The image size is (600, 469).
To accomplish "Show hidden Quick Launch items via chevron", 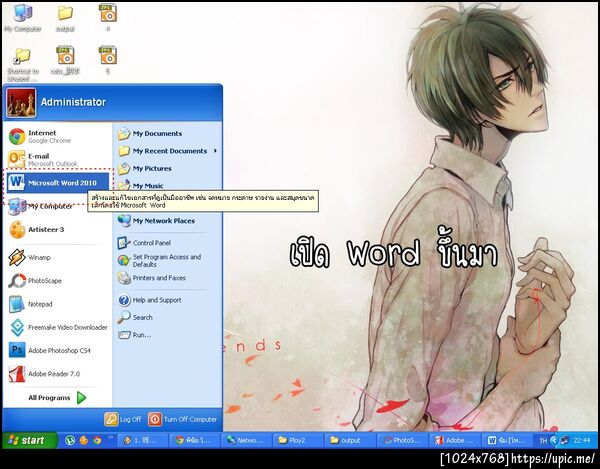I will pyautogui.click(x=111, y=437).
